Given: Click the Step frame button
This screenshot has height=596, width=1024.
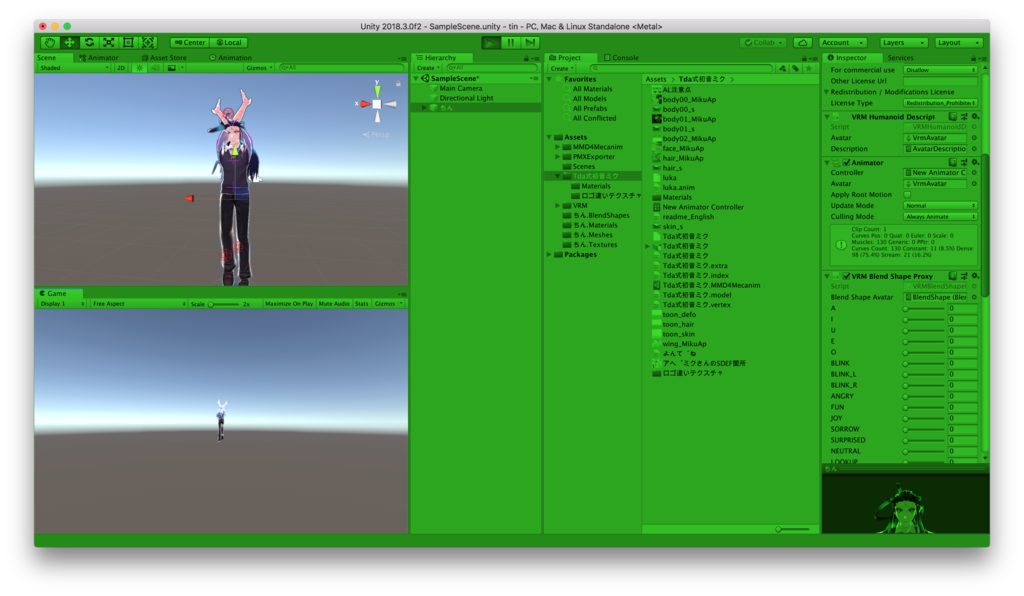Looking at the screenshot, I should pos(530,42).
